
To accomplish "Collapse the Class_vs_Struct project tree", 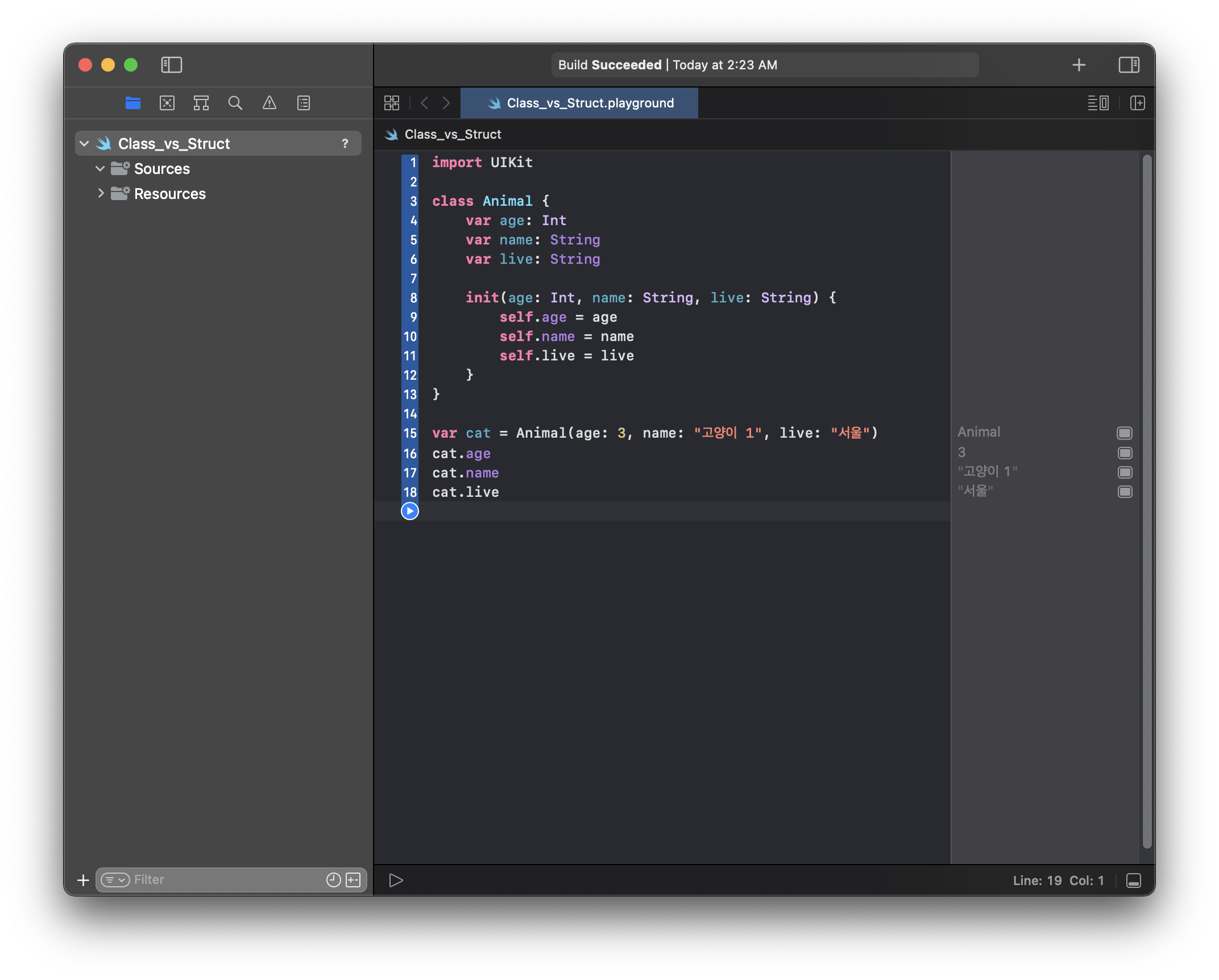I will 85,144.
